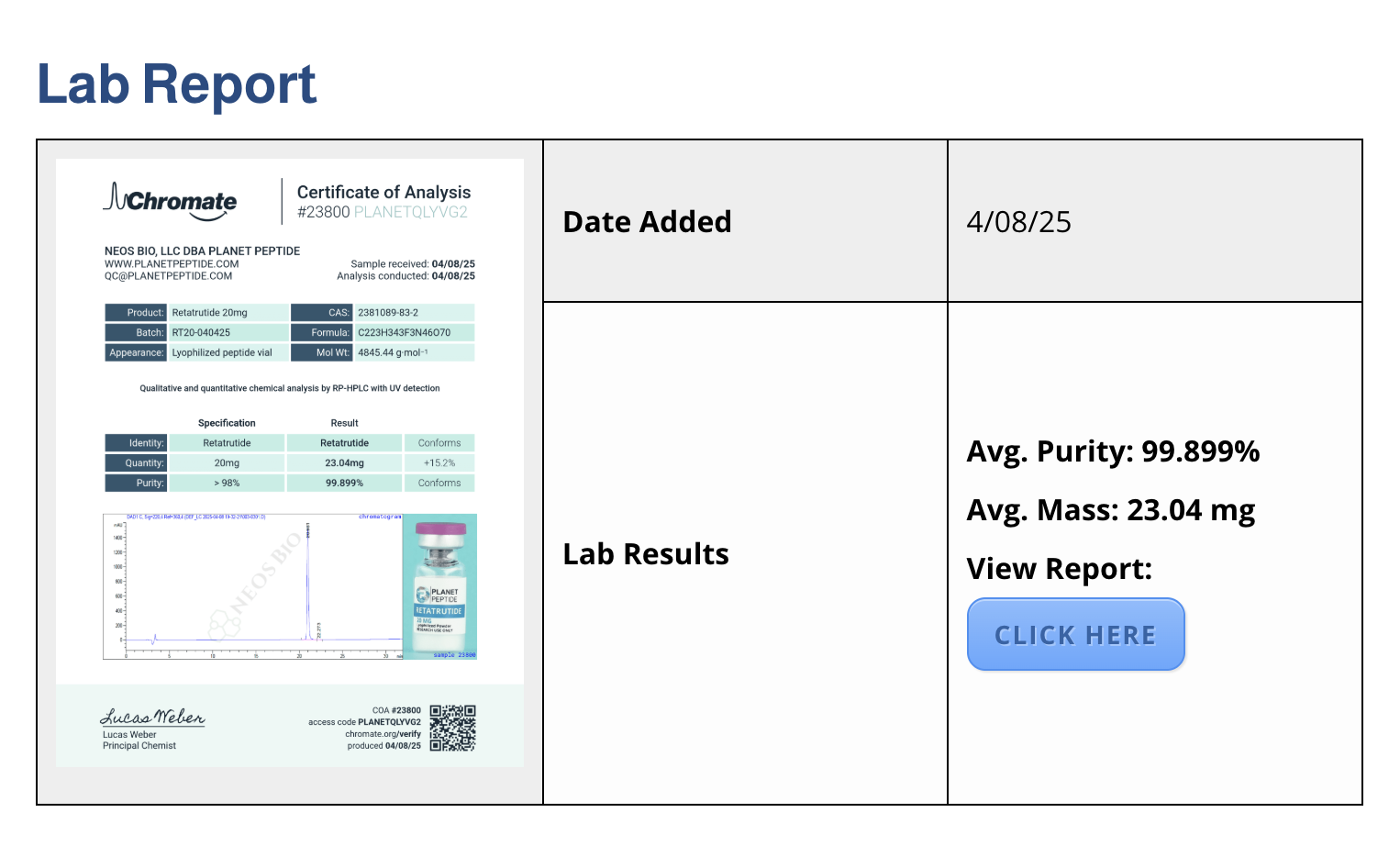Click the "View Report:" label
The height and width of the screenshot is (857, 1400).
(x=1059, y=569)
